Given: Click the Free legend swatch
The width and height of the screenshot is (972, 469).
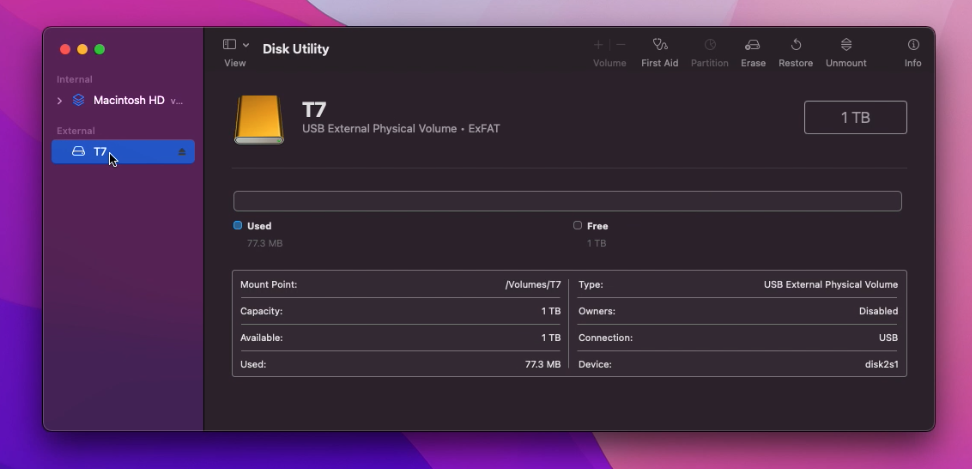Looking at the screenshot, I should click(577, 226).
